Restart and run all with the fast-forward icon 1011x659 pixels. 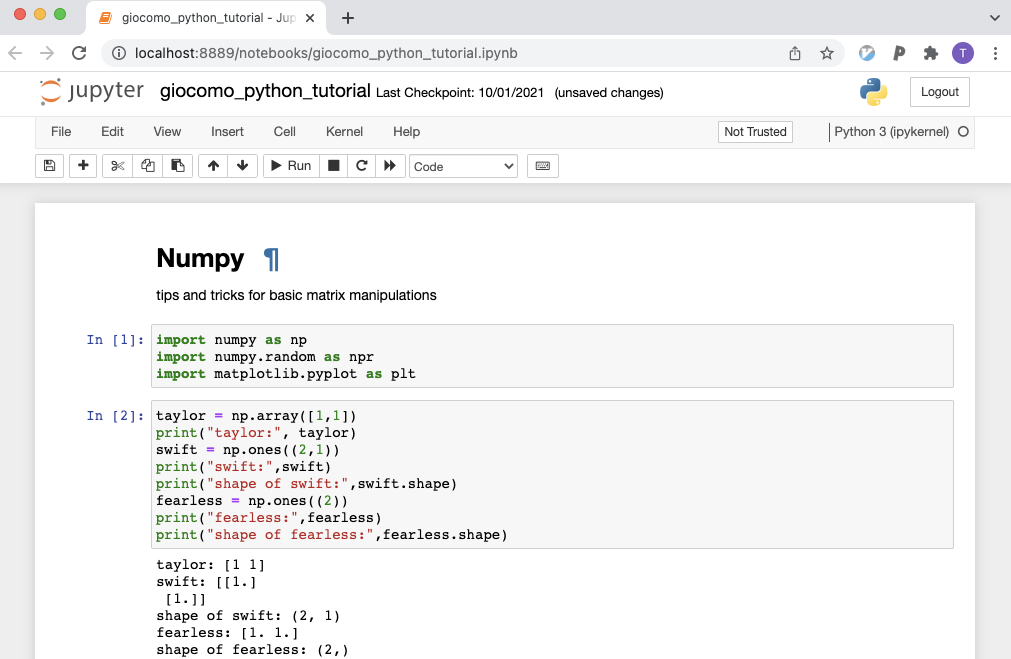pos(389,165)
